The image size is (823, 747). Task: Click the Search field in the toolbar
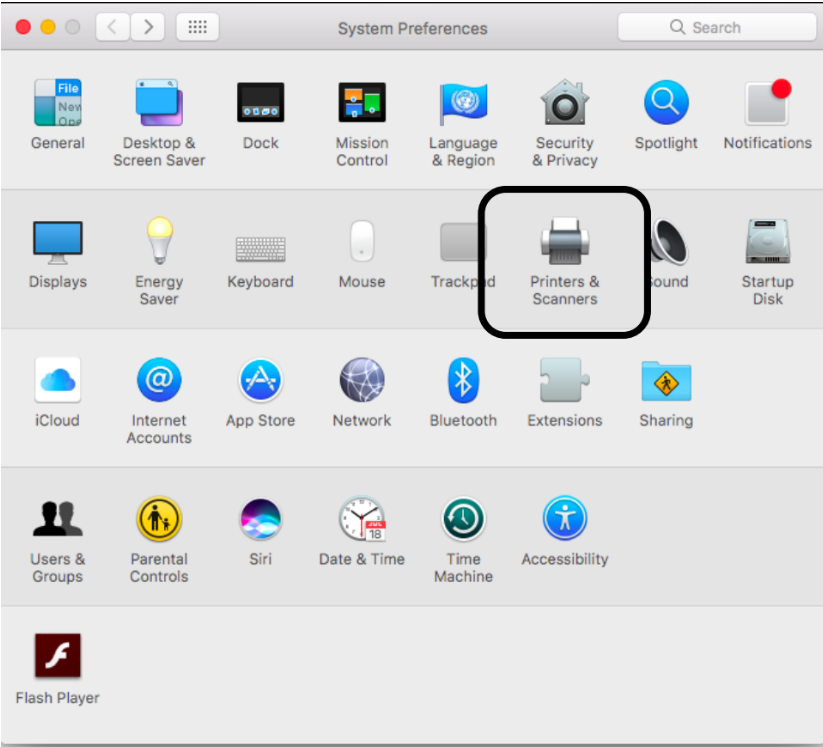click(717, 27)
